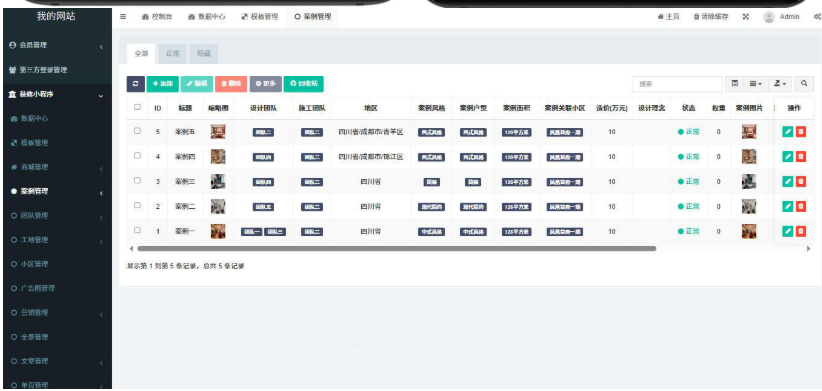This screenshot has height=391, width=822.
Task: Tick the checkbox for row 案例一
Action: (137, 230)
